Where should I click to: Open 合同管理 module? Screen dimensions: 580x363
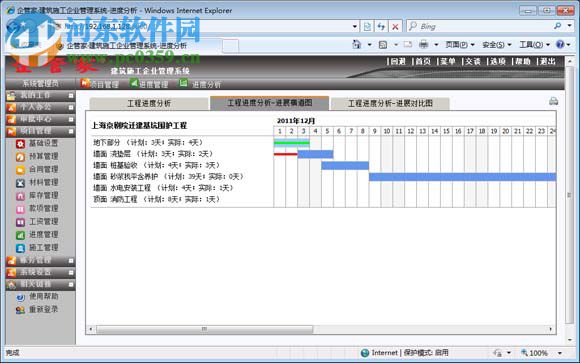click(37, 169)
